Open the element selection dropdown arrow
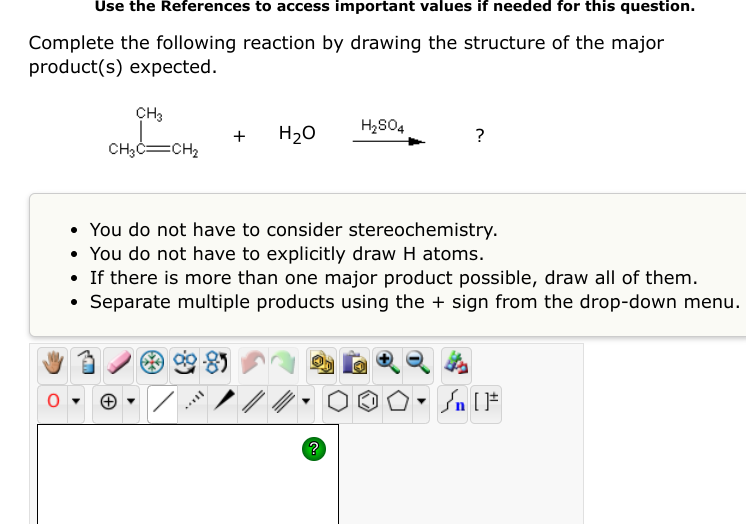Image resolution: width=746 pixels, height=524 pixels. [76, 402]
